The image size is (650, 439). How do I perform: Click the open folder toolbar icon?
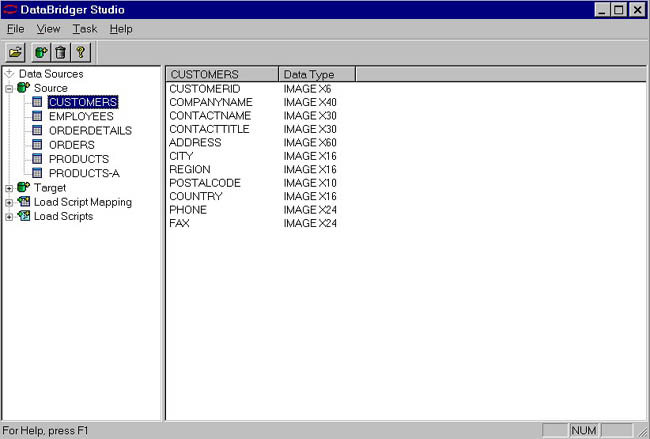[15, 52]
